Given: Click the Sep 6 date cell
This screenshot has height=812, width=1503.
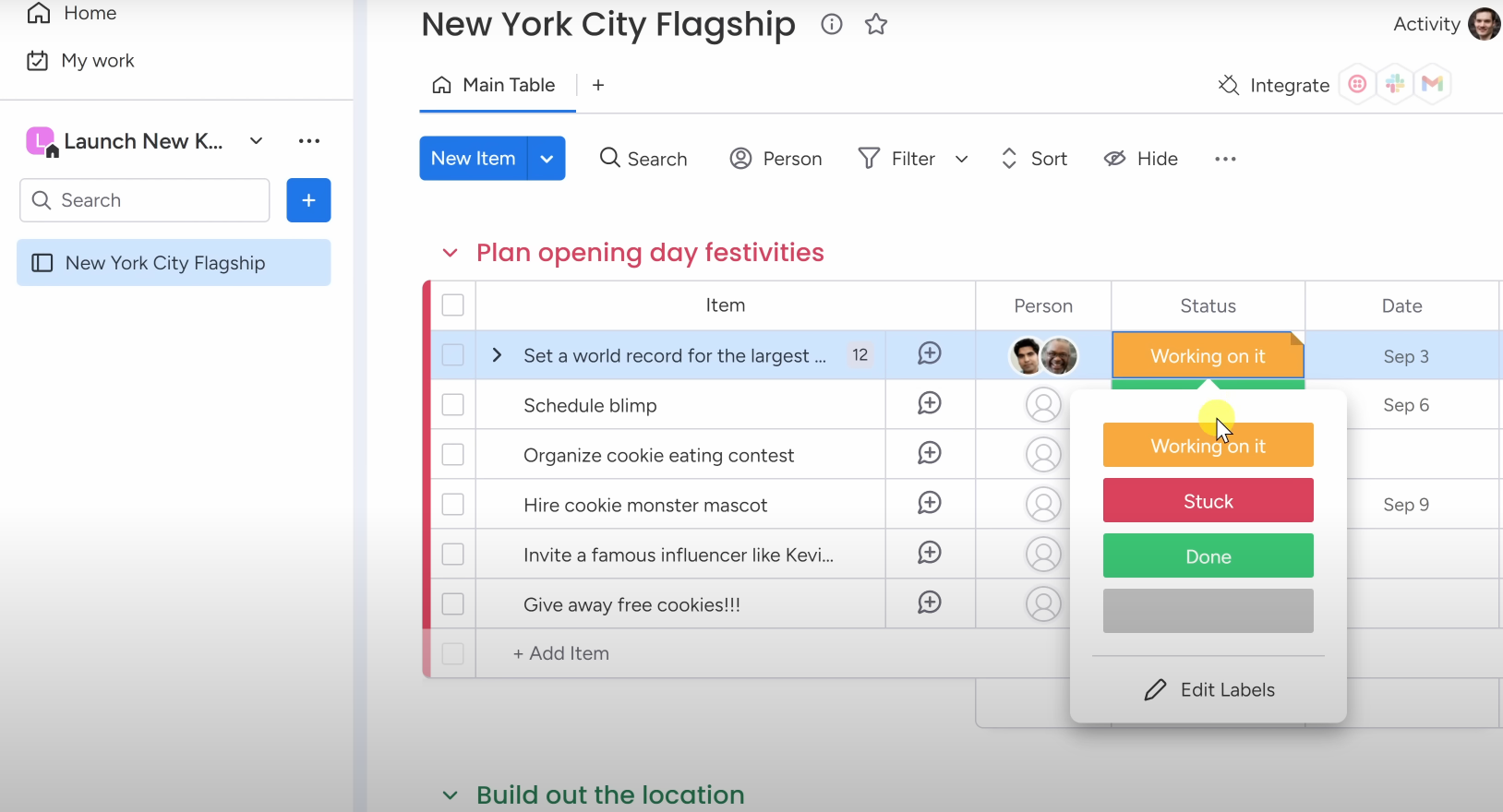Looking at the screenshot, I should tap(1405, 405).
